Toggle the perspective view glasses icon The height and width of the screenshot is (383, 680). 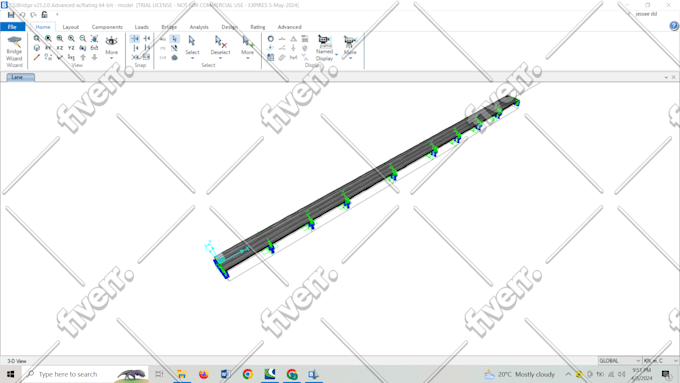(94, 48)
